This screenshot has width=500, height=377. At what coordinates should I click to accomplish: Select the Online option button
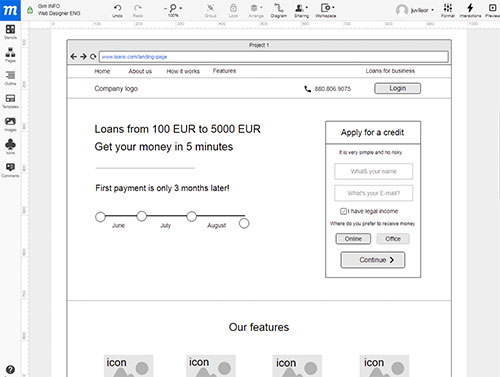click(353, 239)
